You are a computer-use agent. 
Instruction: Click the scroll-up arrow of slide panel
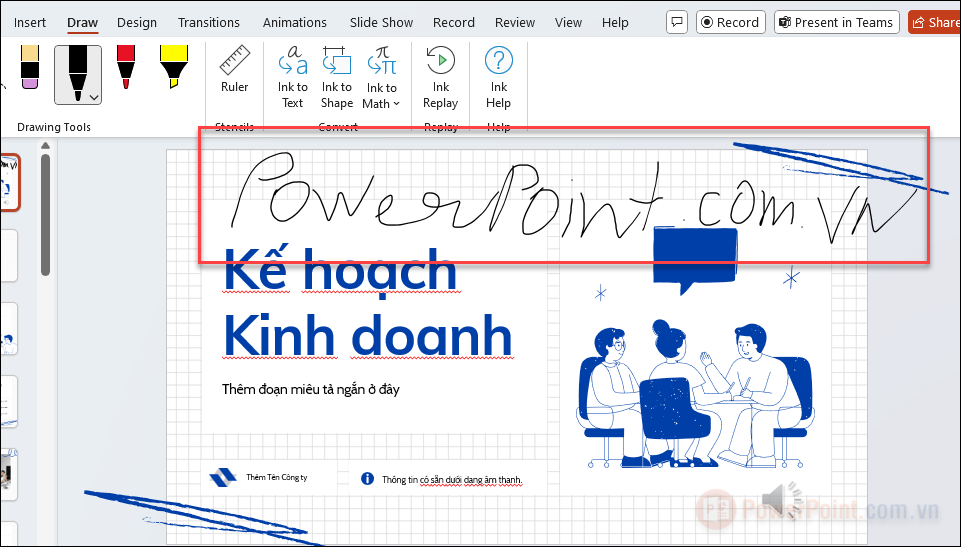(45, 146)
